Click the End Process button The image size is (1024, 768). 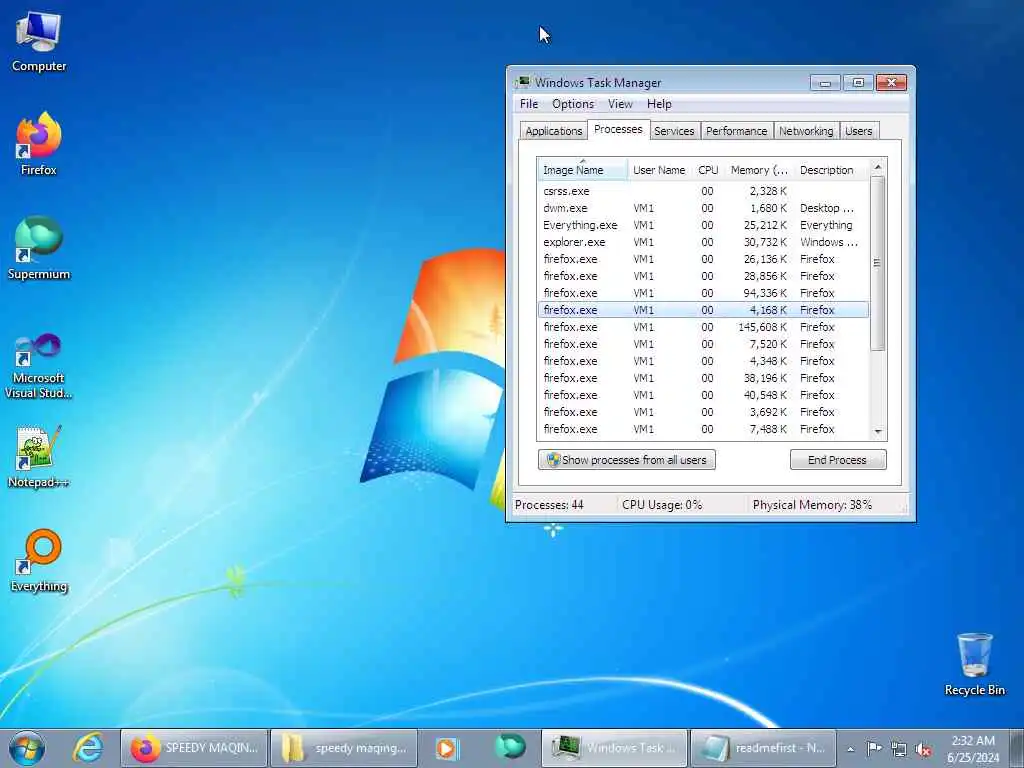pyautogui.click(x=838, y=460)
